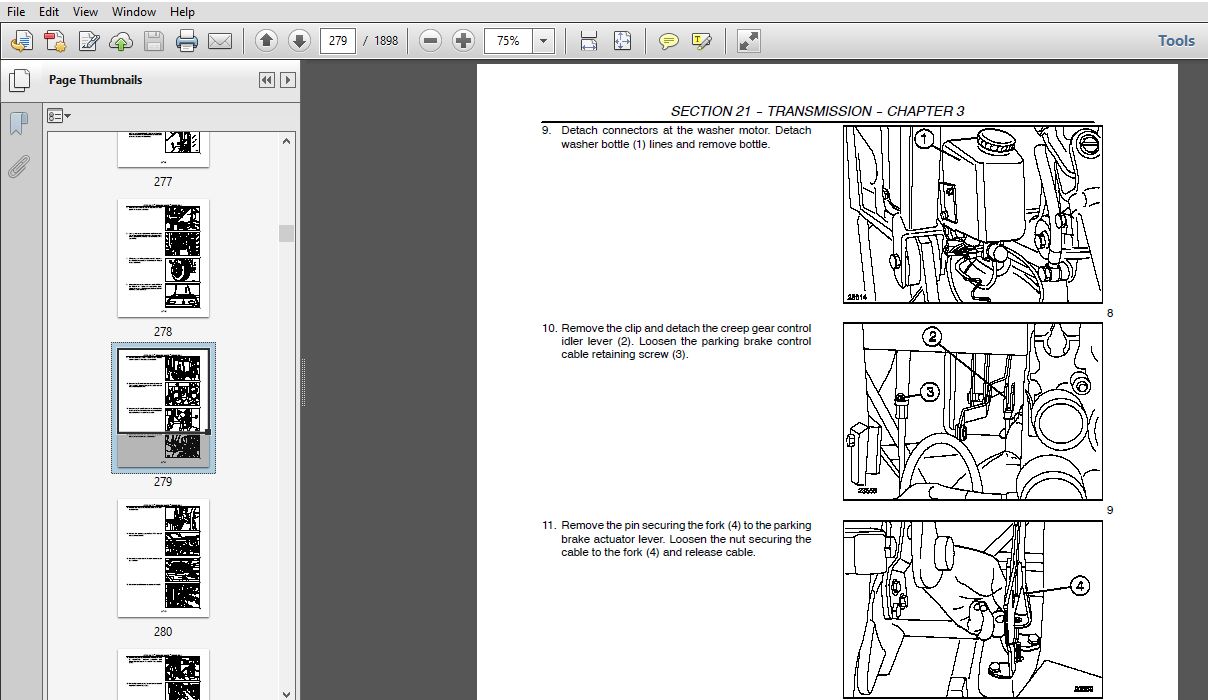Send the file by email envelope icon
This screenshot has width=1208, height=700.
click(219, 41)
